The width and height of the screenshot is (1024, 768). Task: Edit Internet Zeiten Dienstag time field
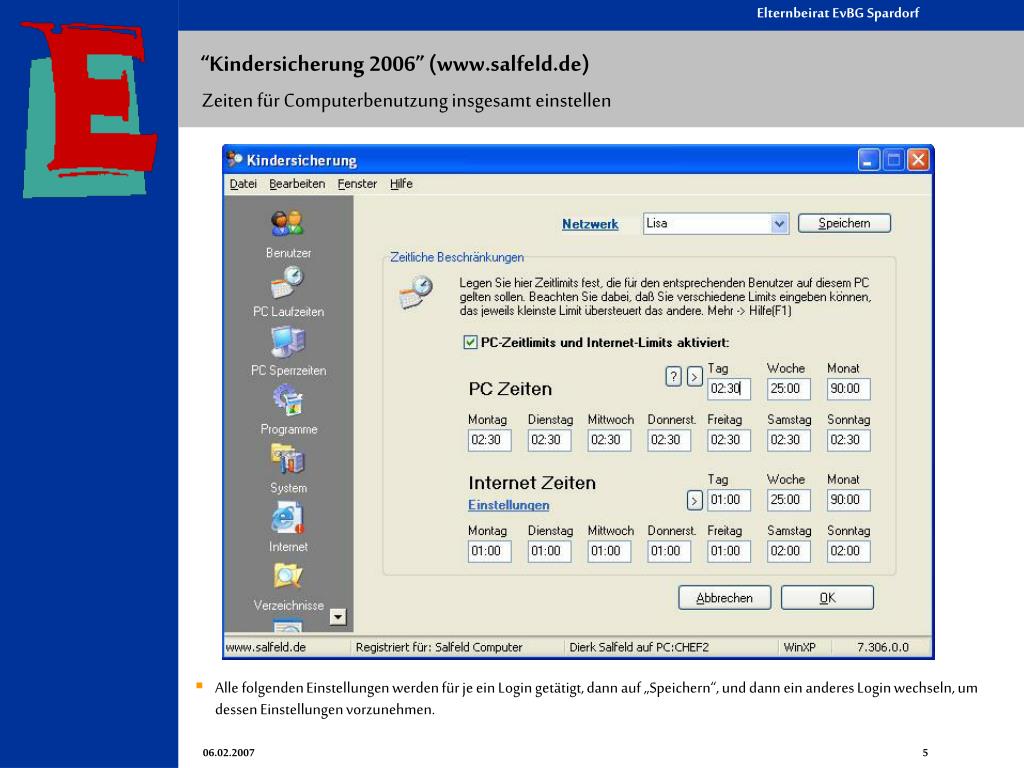pos(549,551)
